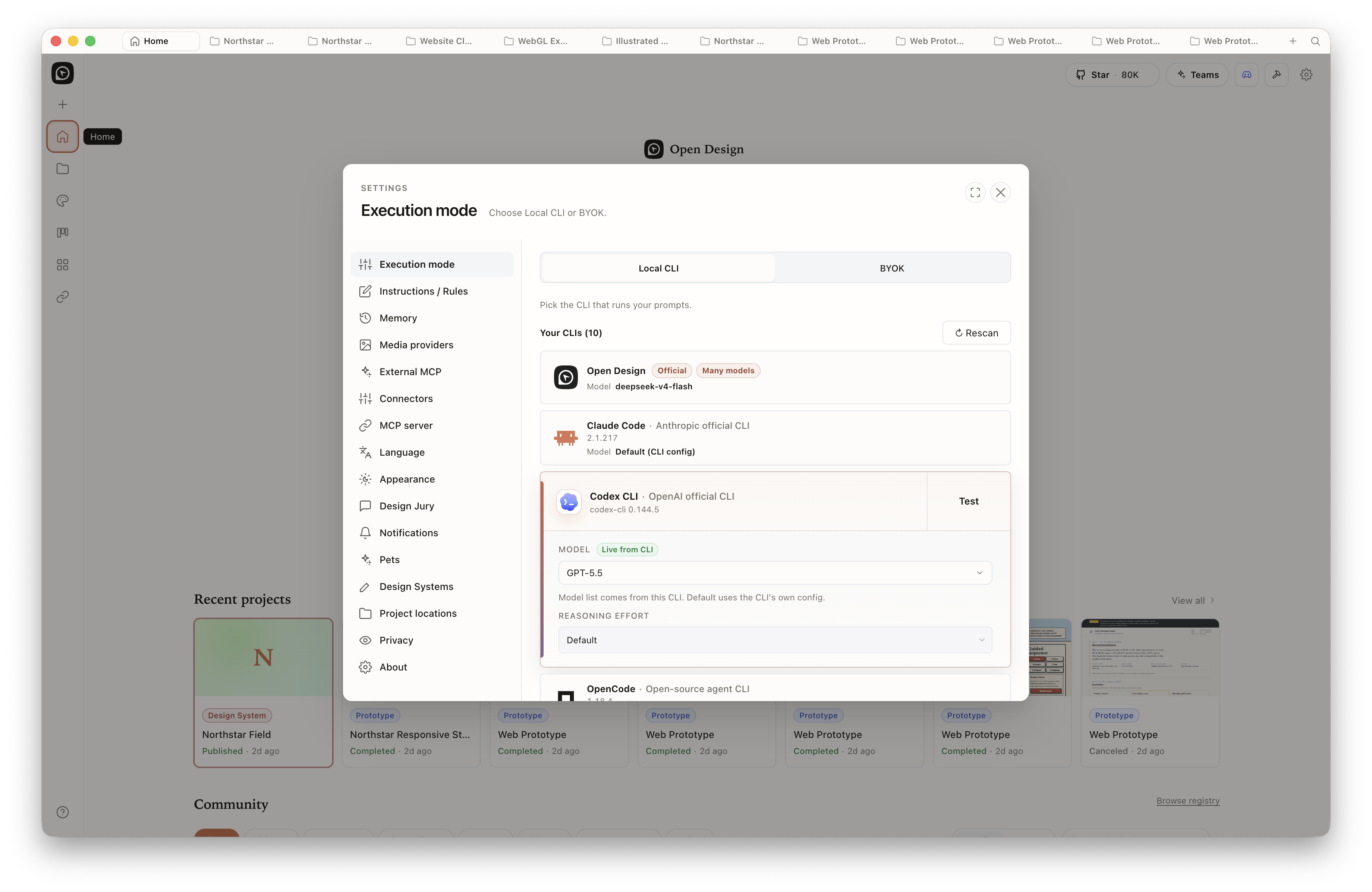
Task: Click the Discord icon in top bar
Action: [x=1246, y=75]
